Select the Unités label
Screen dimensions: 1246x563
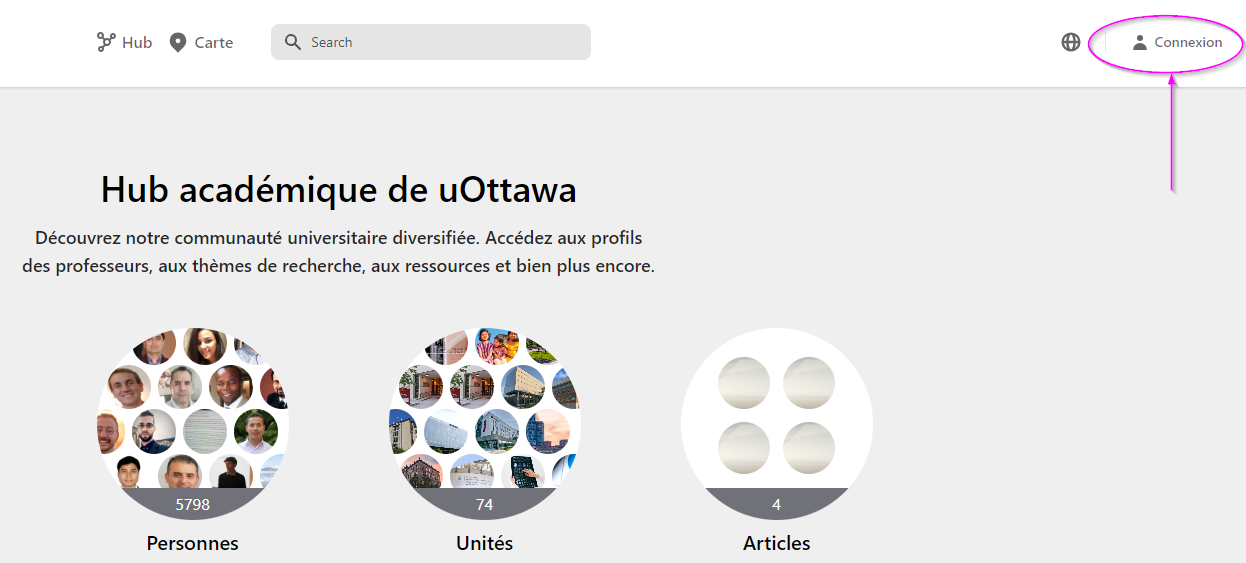[485, 543]
